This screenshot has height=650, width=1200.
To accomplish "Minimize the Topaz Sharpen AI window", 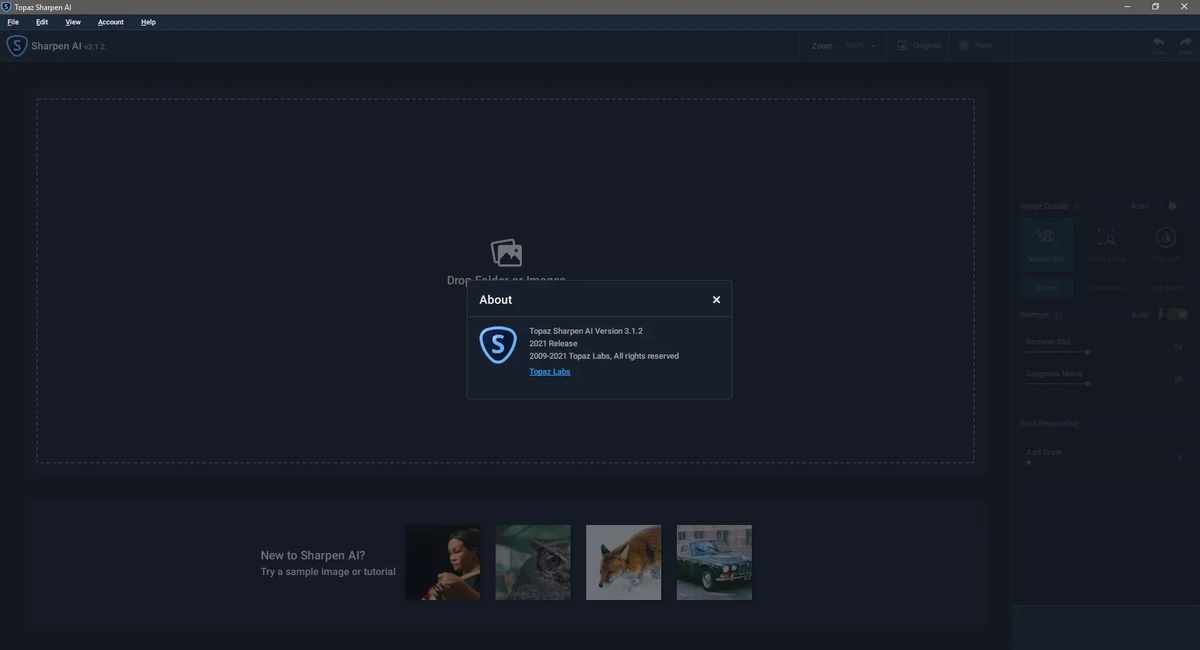I will coord(1127,7).
